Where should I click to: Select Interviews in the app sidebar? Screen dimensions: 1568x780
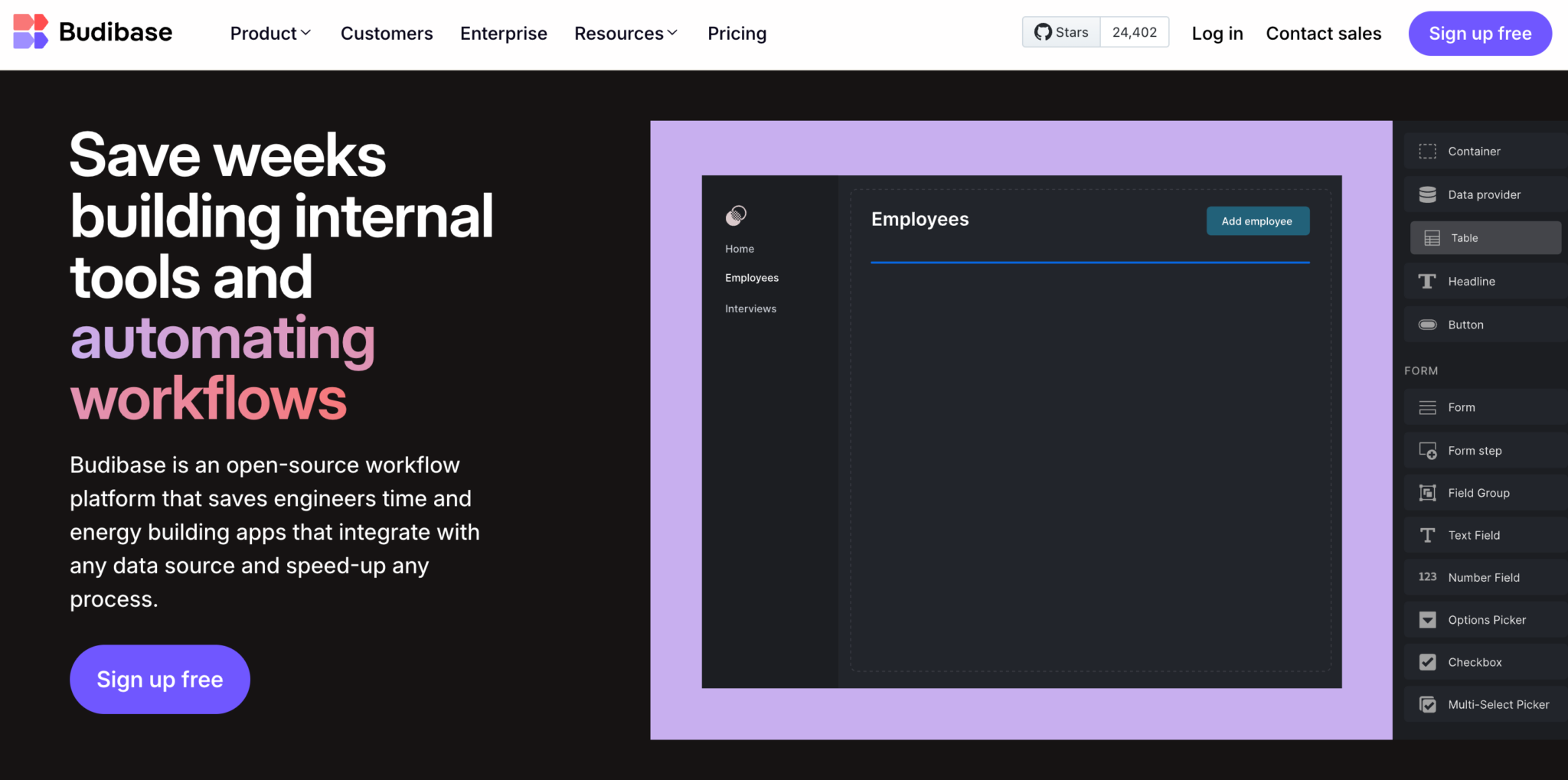pos(750,308)
